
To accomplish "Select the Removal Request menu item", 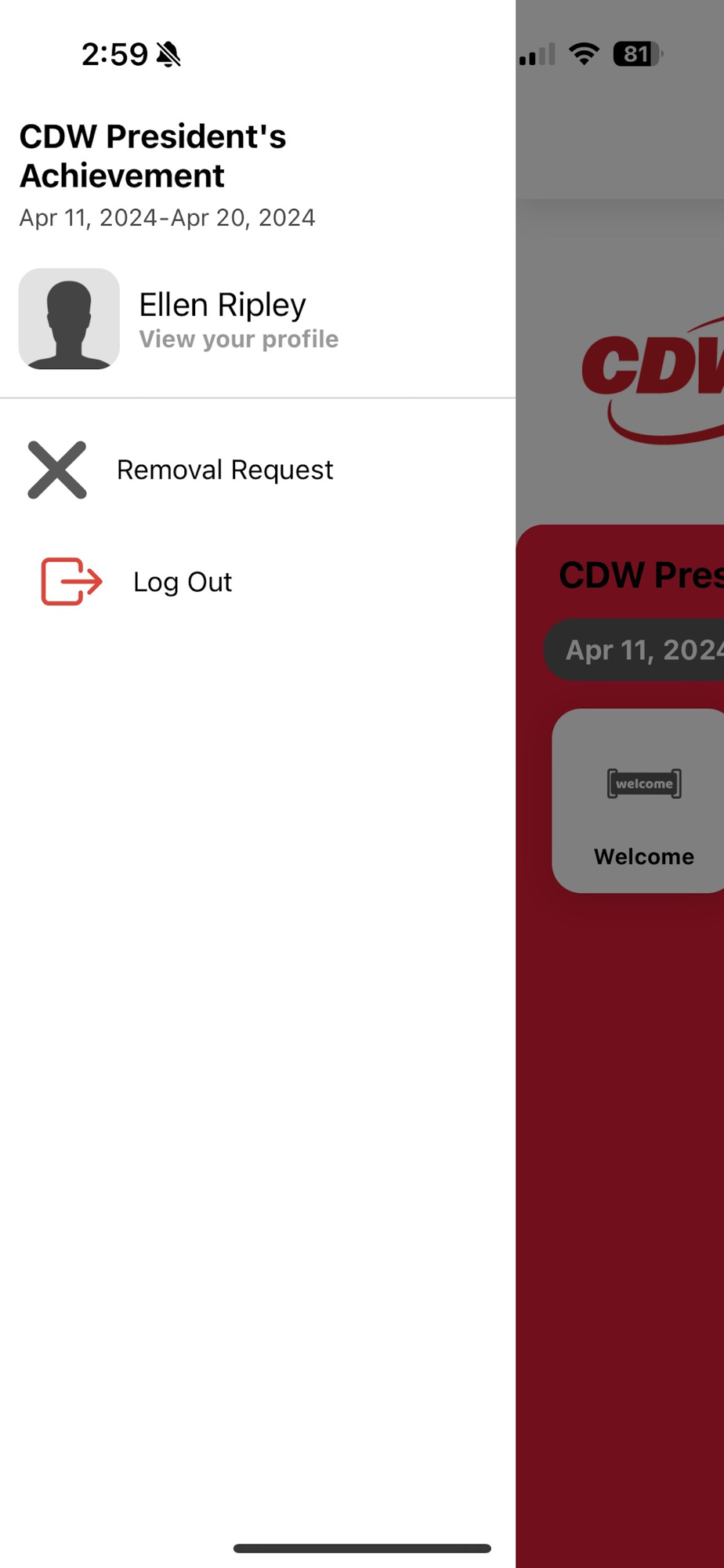I will click(258, 470).
